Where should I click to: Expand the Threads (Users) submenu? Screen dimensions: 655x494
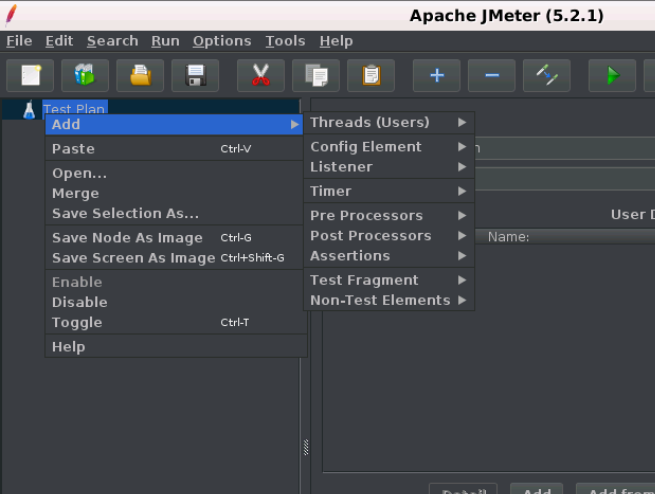pyautogui.click(x=389, y=122)
